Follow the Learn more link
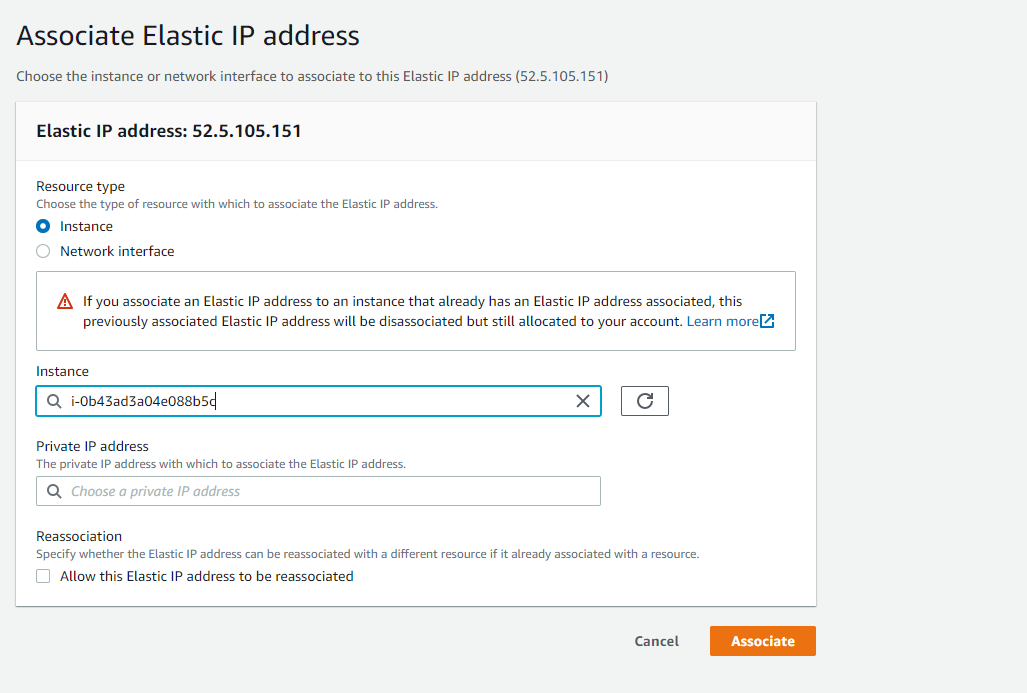1027x693 pixels. tap(722, 321)
